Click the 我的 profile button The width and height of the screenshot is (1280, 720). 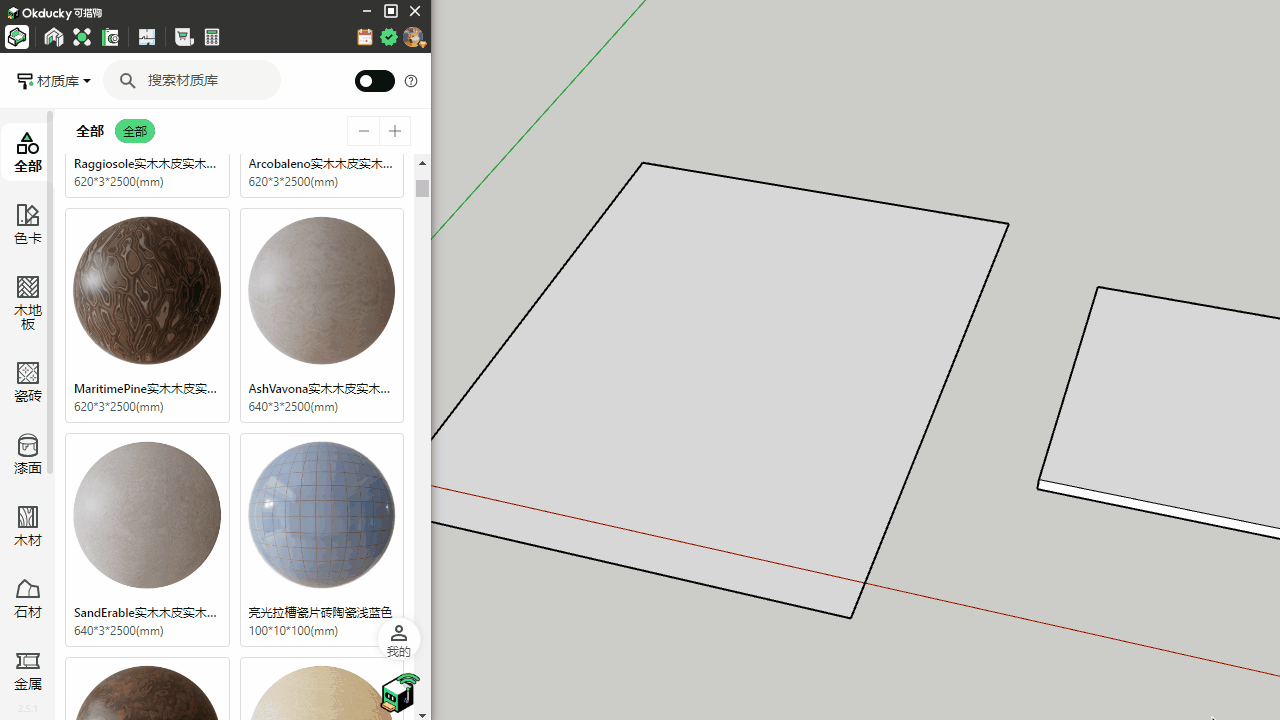tap(398, 640)
